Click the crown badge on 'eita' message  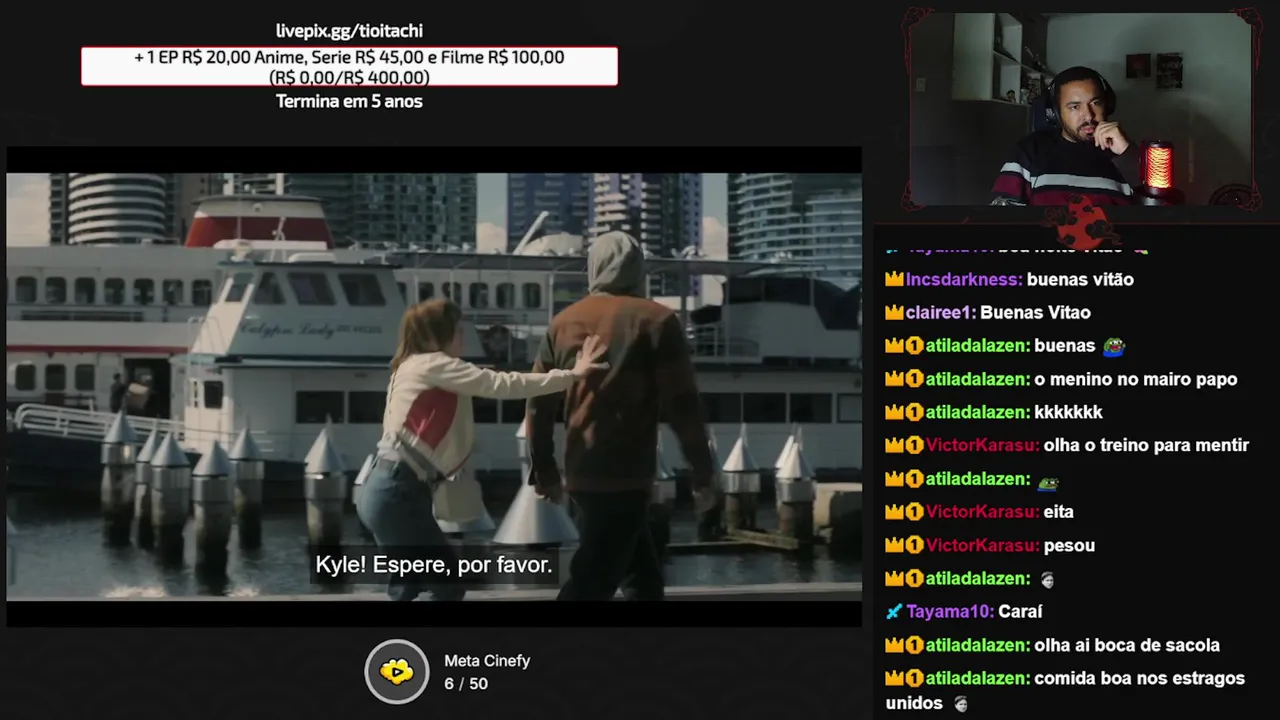894,512
